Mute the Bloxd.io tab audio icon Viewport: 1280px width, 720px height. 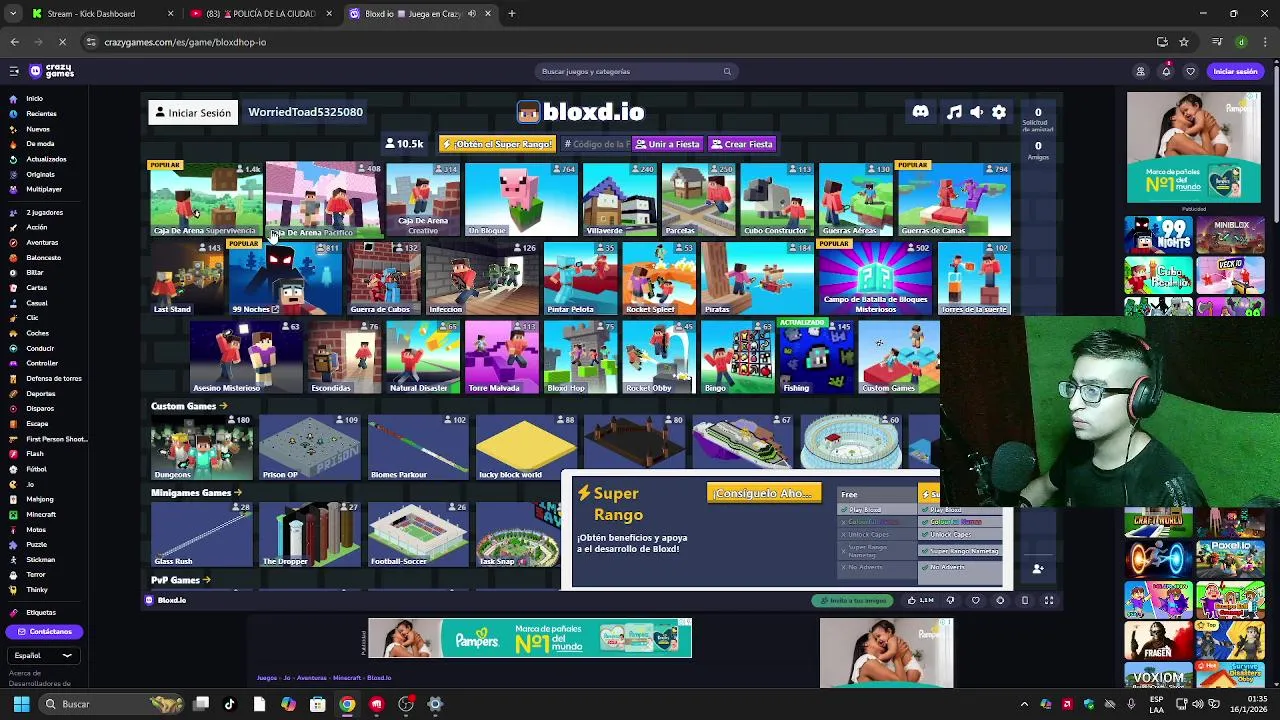tap(472, 13)
